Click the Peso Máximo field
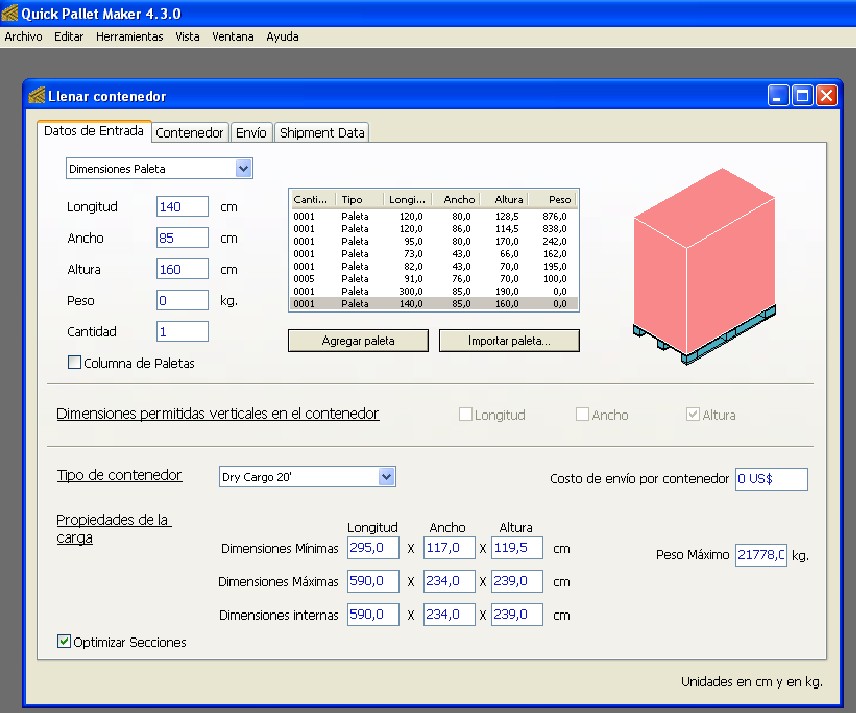This screenshot has width=856, height=713. click(761, 555)
